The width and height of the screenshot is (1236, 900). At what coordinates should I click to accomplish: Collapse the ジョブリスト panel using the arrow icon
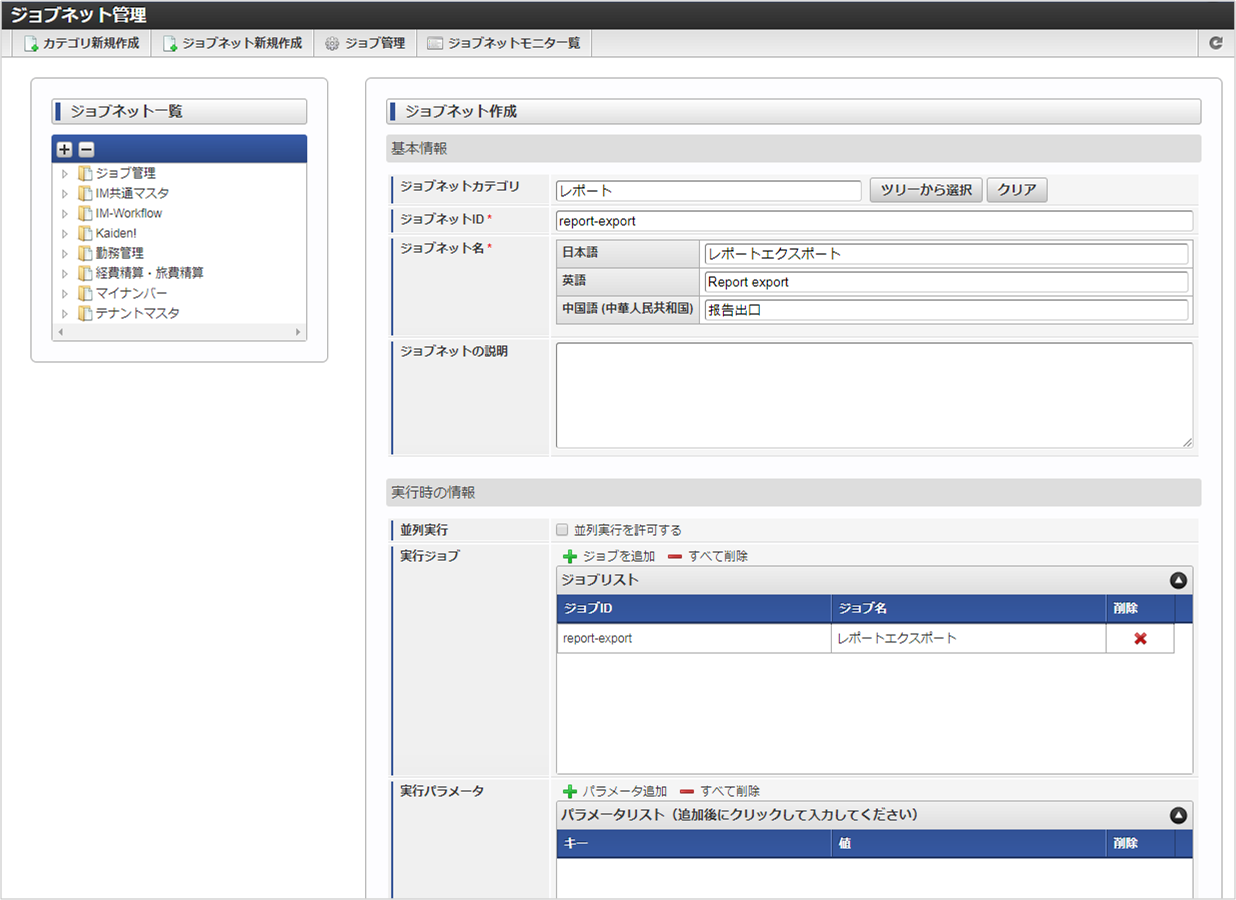(1178, 580)
